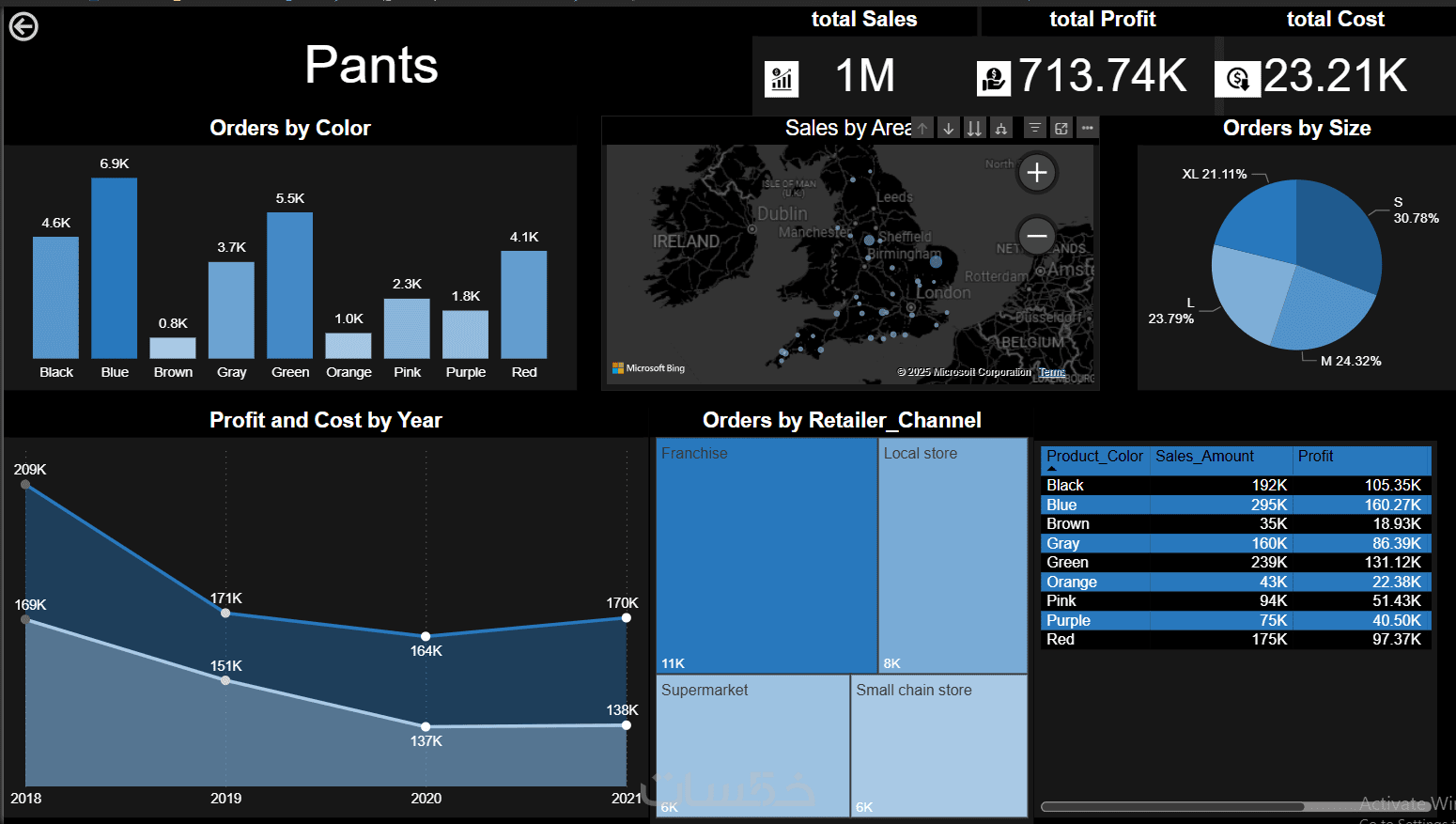Screen dimensions: 1456x824
Task: Select the Black bar in Orders by Color
Action: tap(55, 298)
